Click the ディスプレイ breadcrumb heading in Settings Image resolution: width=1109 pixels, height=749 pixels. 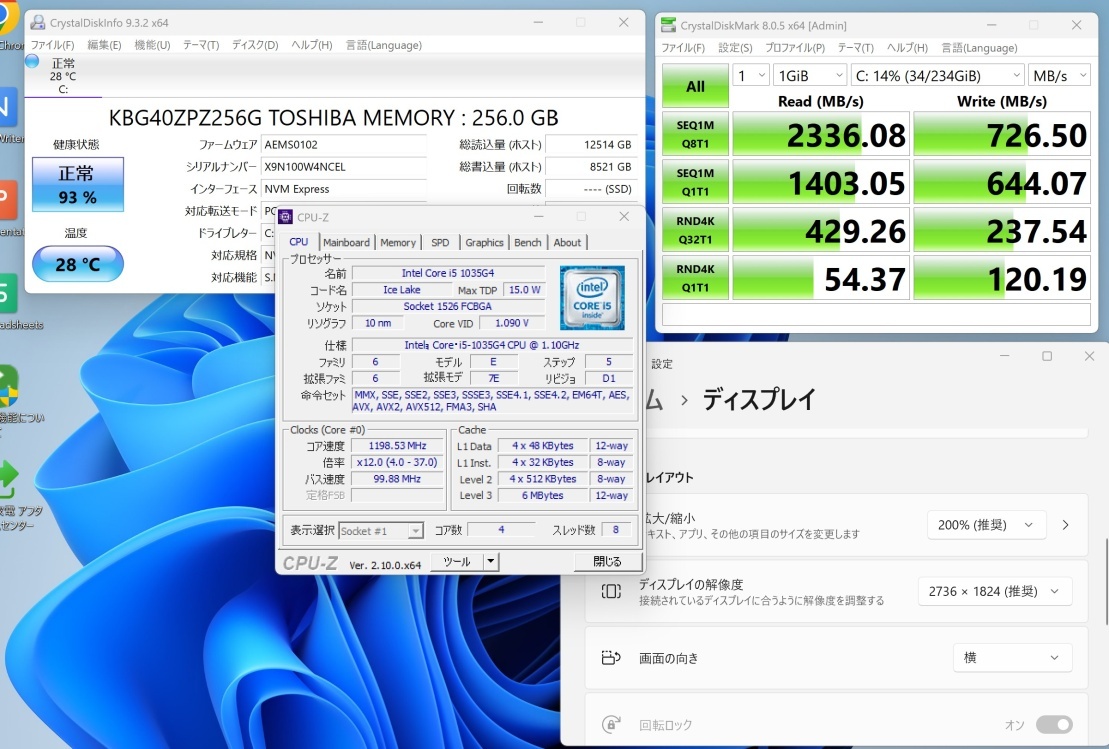(759, 400)
